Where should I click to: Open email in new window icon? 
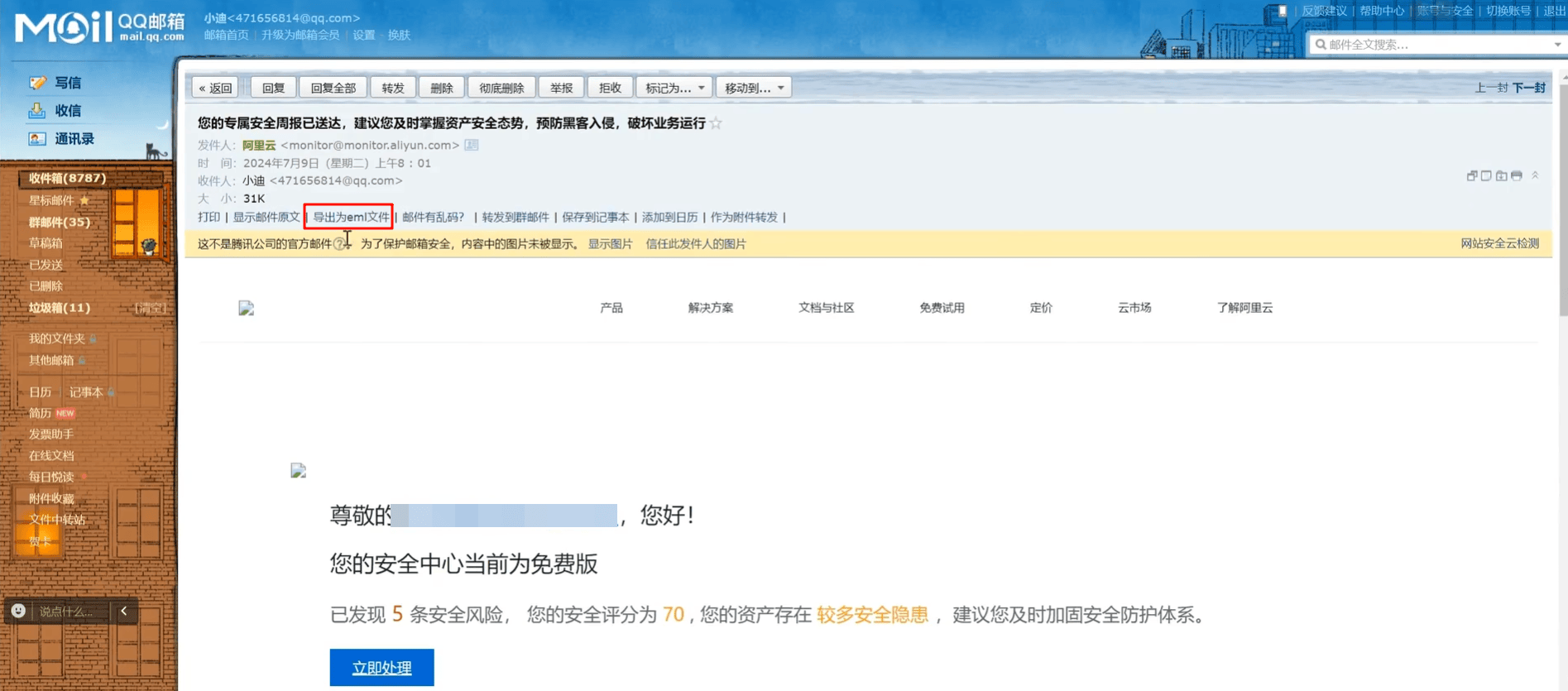pyautogui.click(x=1472, y=175)
